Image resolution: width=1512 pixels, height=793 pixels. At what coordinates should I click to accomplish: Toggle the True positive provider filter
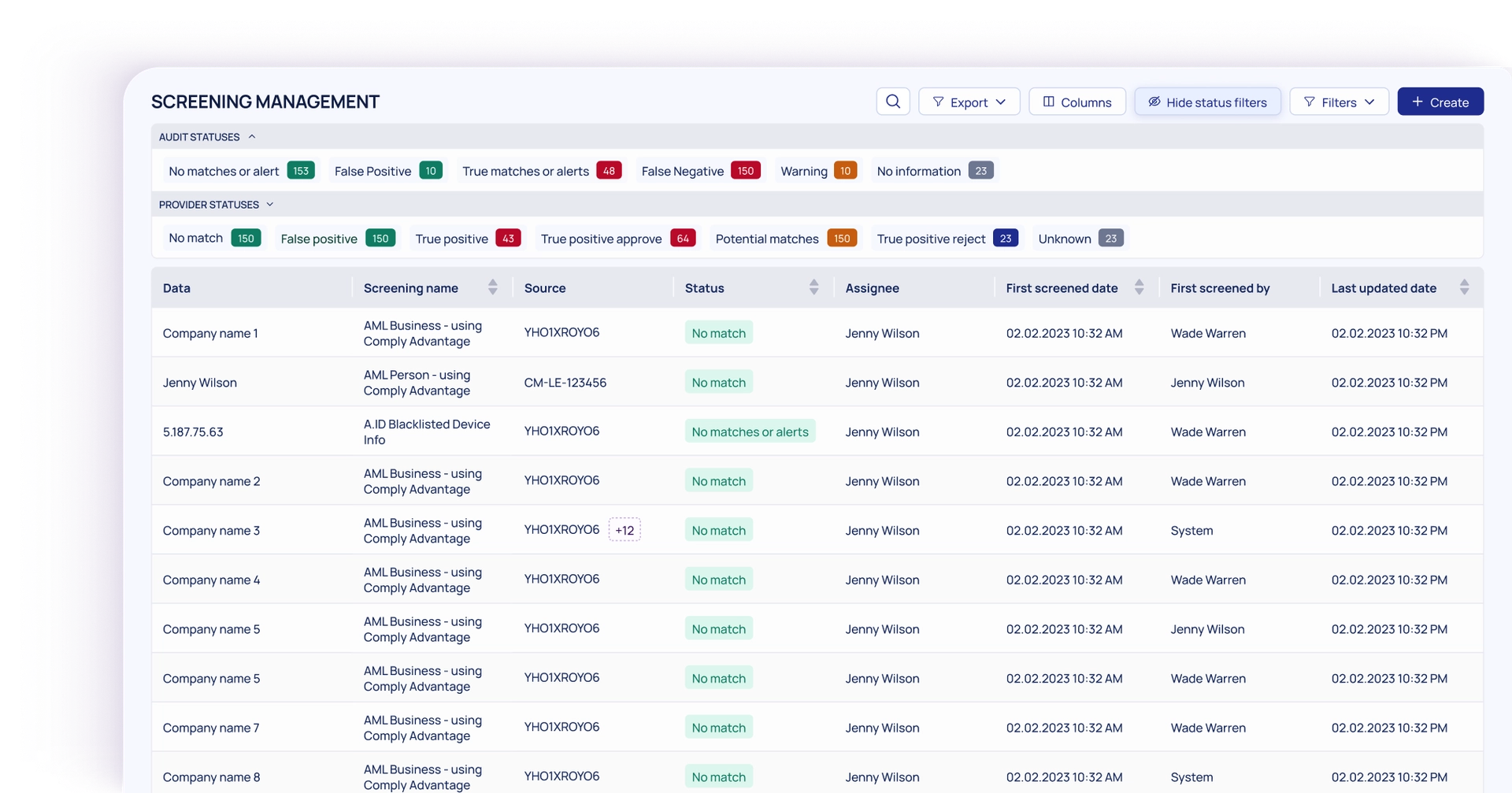point(468,239)
